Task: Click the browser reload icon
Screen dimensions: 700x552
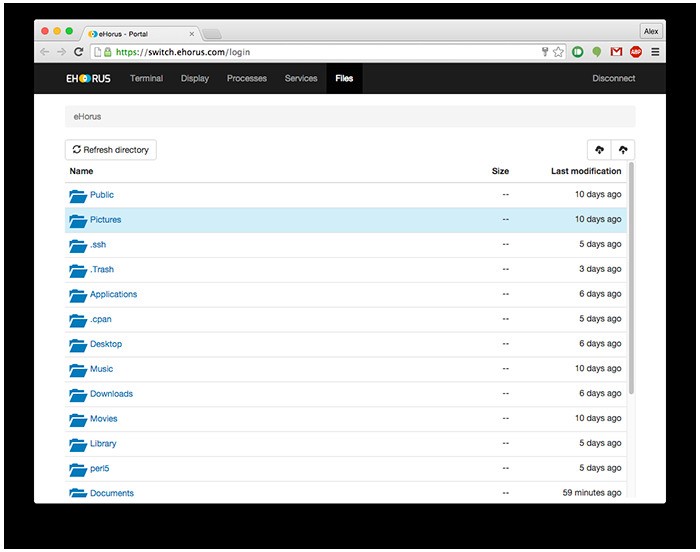Action: (x=79, y=52)
